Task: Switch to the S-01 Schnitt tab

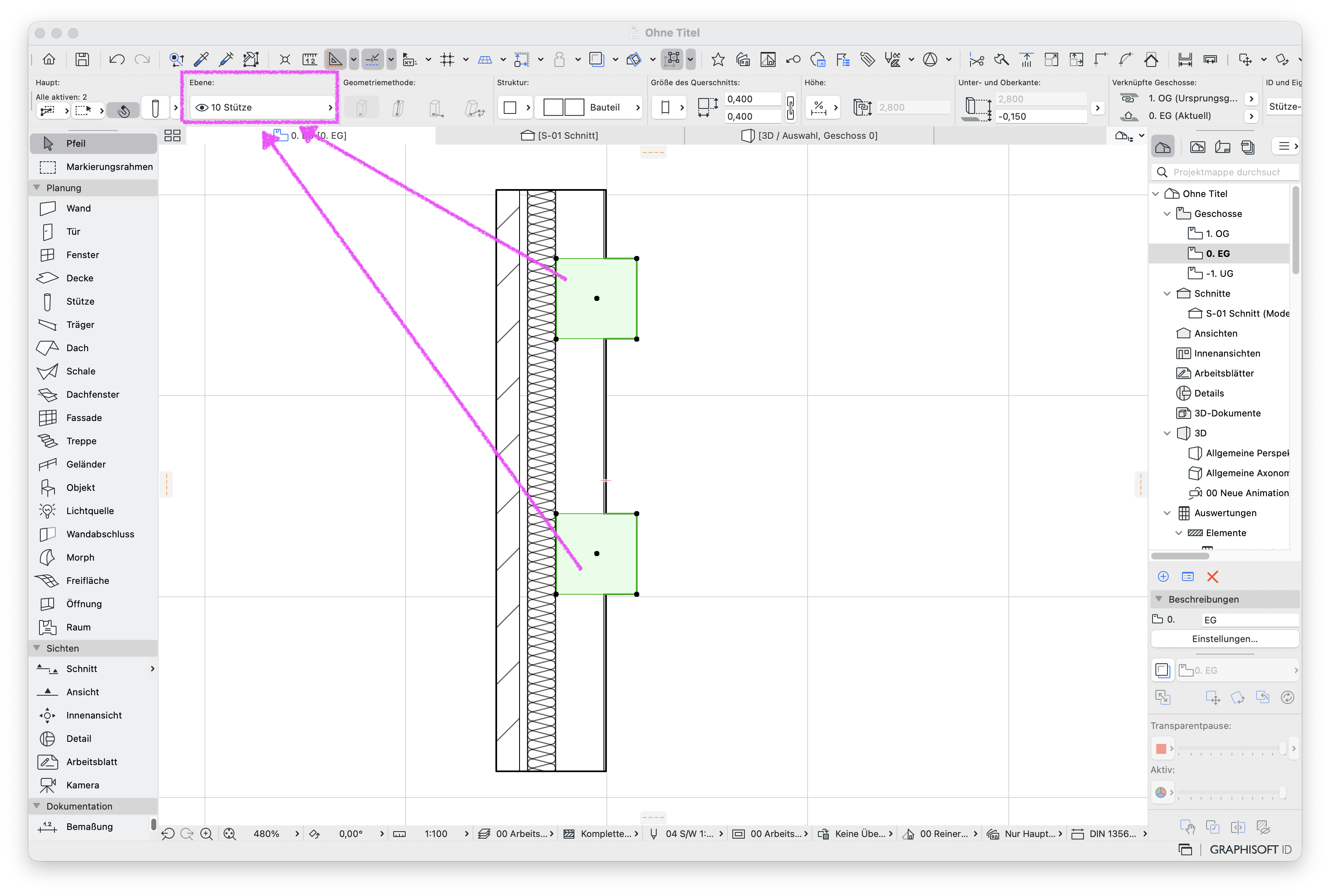Action: pyautogui.click(x=559, y=135)
